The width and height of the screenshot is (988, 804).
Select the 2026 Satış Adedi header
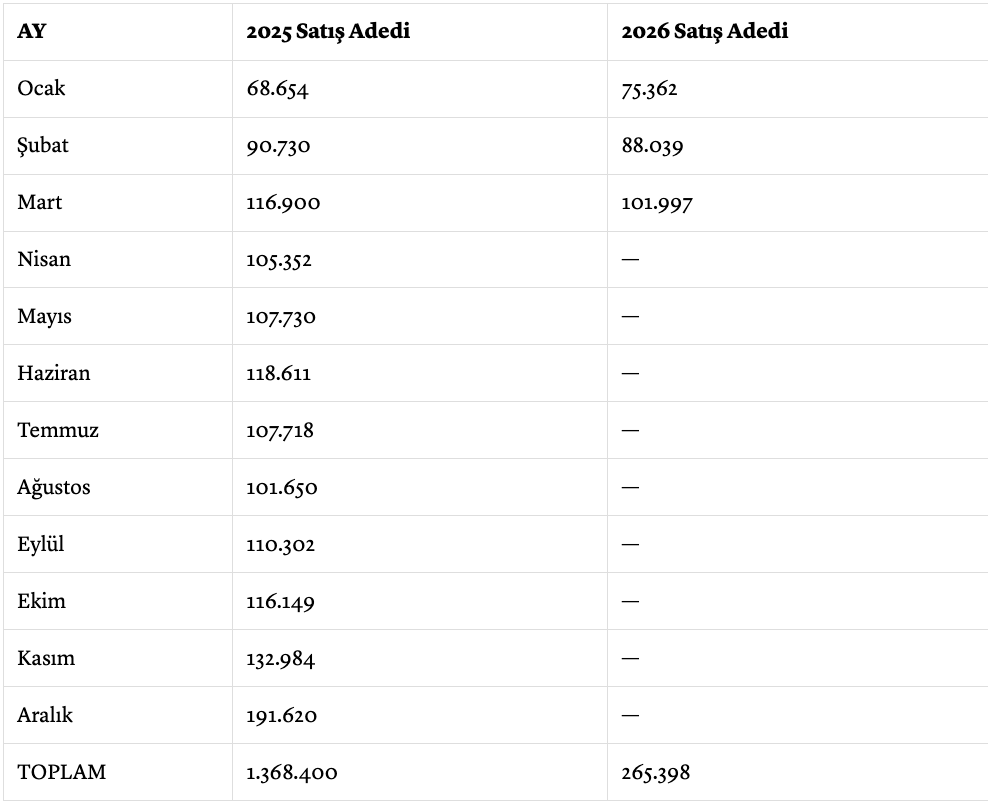coord(704,31)
